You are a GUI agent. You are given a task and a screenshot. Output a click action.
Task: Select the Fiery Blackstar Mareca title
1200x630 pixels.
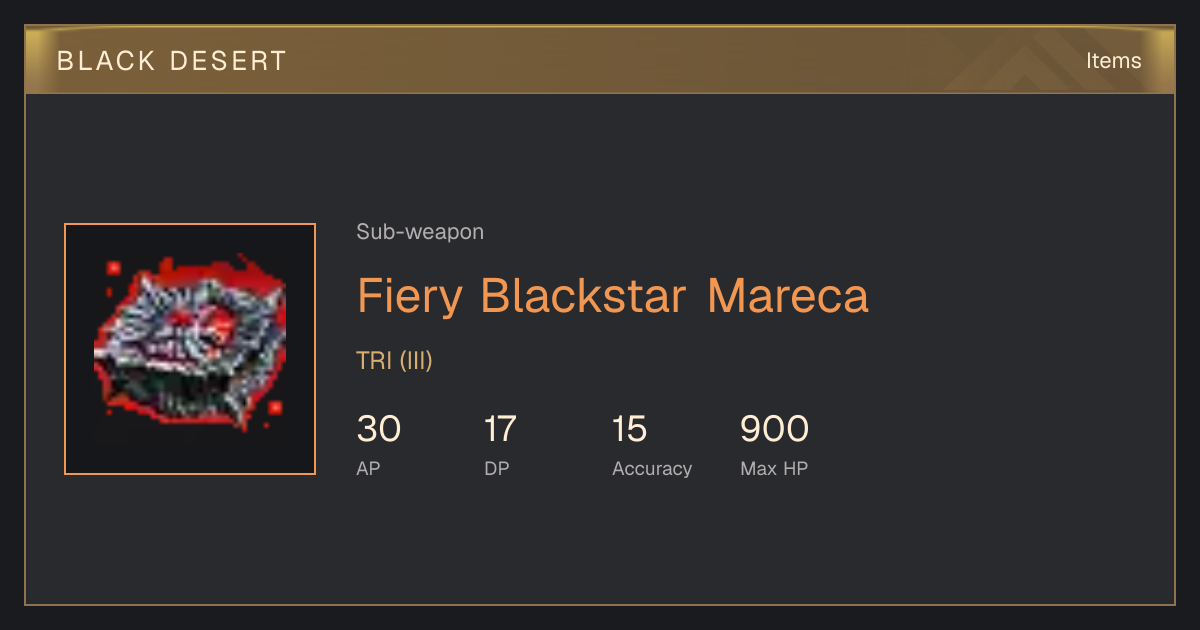click(x=612, y=296)
